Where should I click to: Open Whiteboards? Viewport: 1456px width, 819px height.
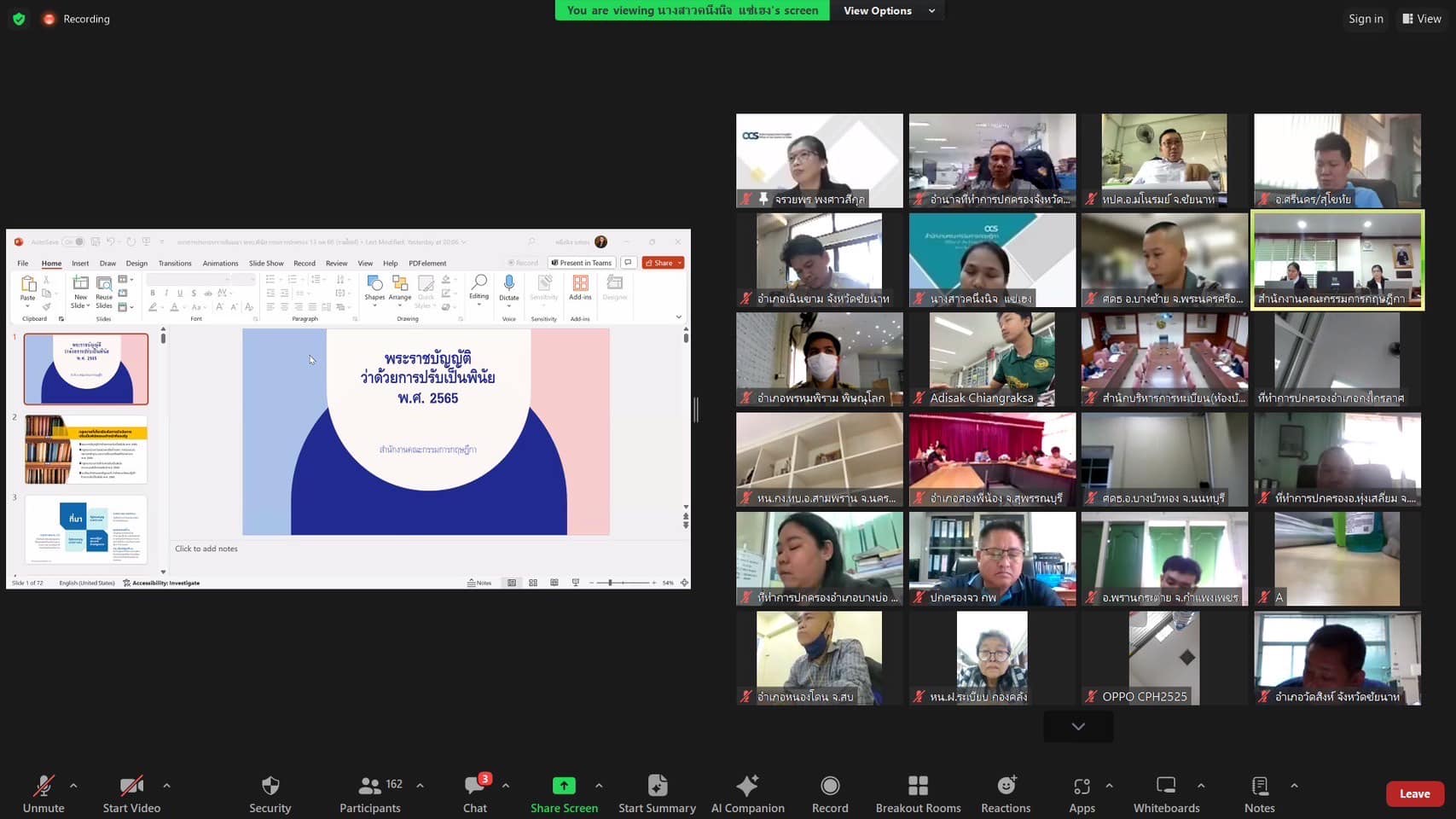coord(1166,793)
